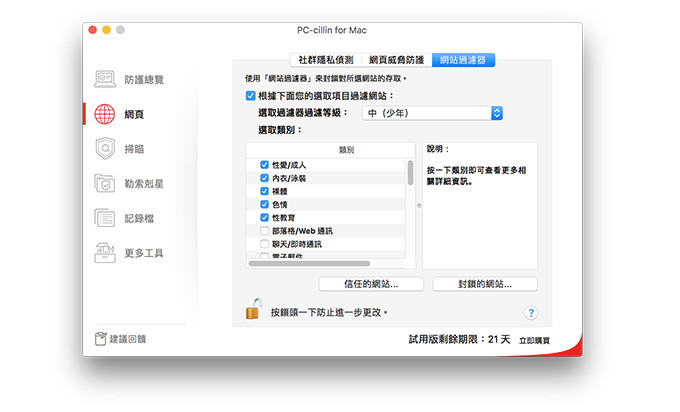Click the 防護總覽 overview icon in sidebar
Image resolution: width=680 pixels, height=412 pixels.
tap(106, 79)
